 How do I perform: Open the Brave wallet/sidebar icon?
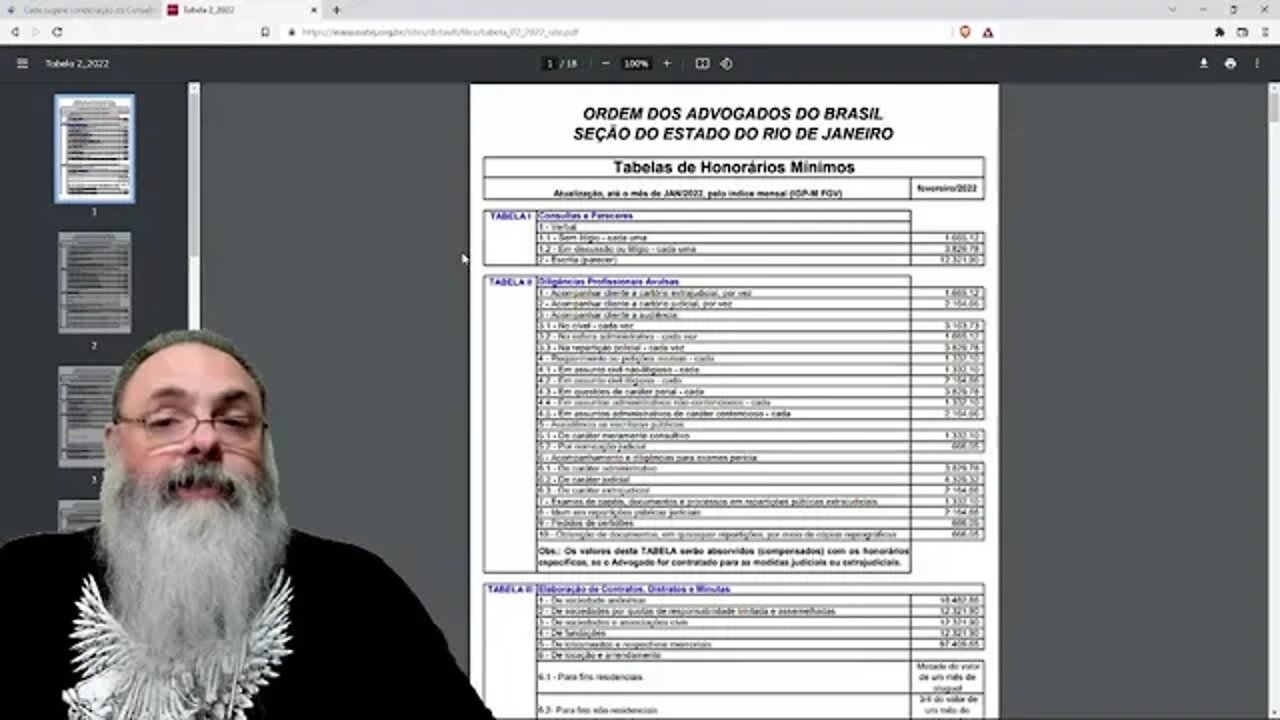point(1242,32)
